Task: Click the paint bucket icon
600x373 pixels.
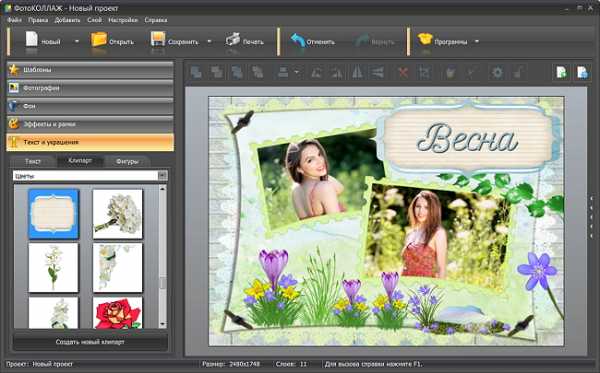Action: (x=450, y=72)
